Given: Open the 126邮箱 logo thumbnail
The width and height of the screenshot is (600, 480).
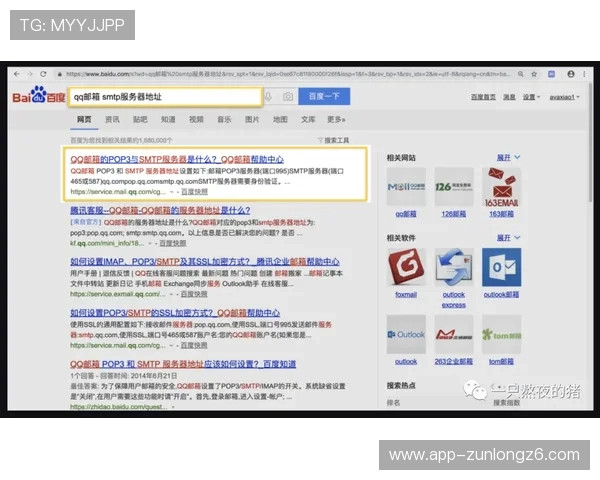Looking at the screenshot, I should (454, 186).
